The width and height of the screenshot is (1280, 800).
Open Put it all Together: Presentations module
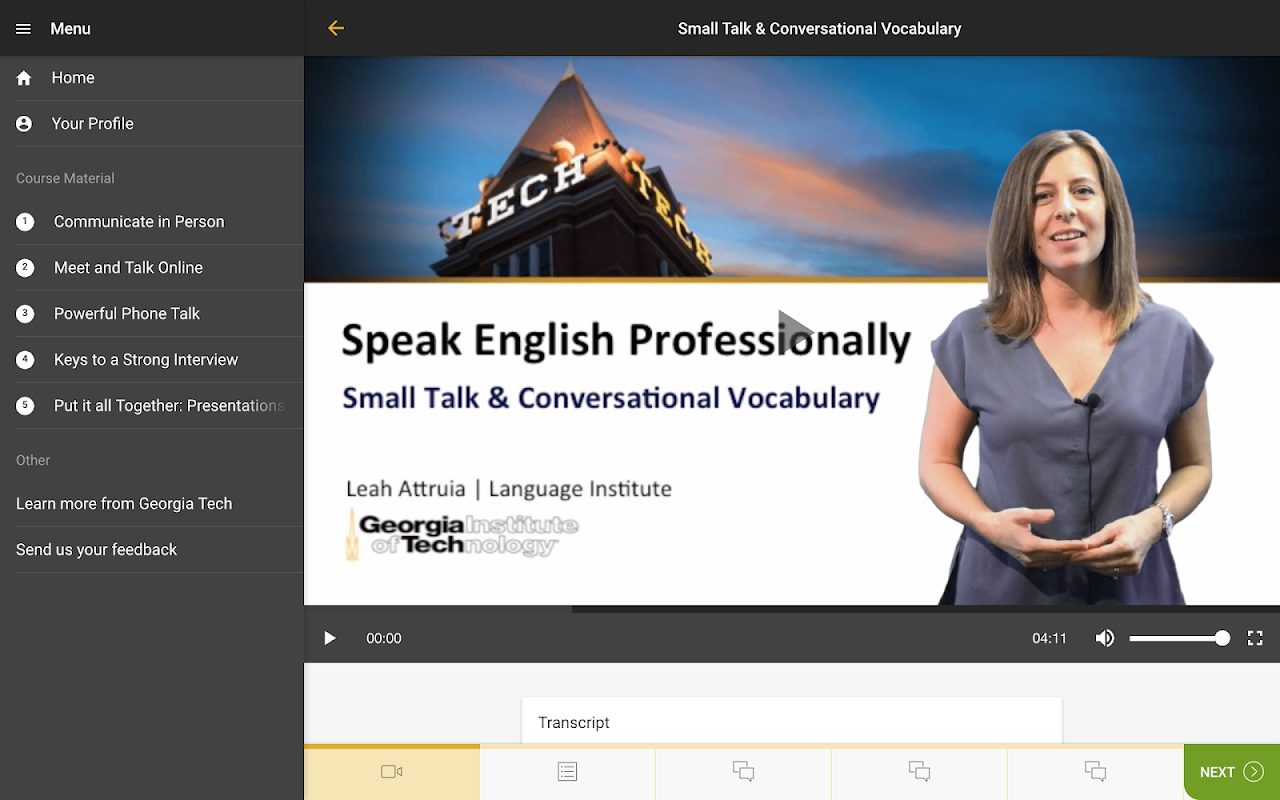click(x=152, y=406)
